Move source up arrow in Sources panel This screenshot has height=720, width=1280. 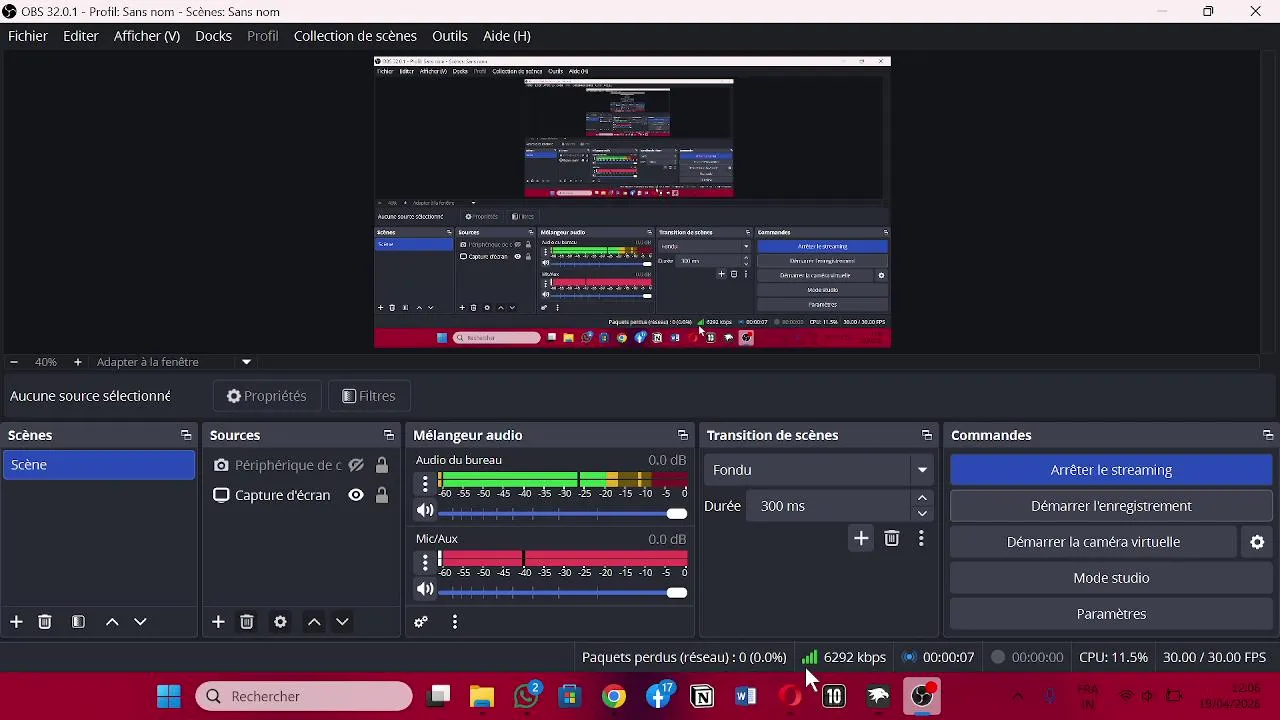314,622
